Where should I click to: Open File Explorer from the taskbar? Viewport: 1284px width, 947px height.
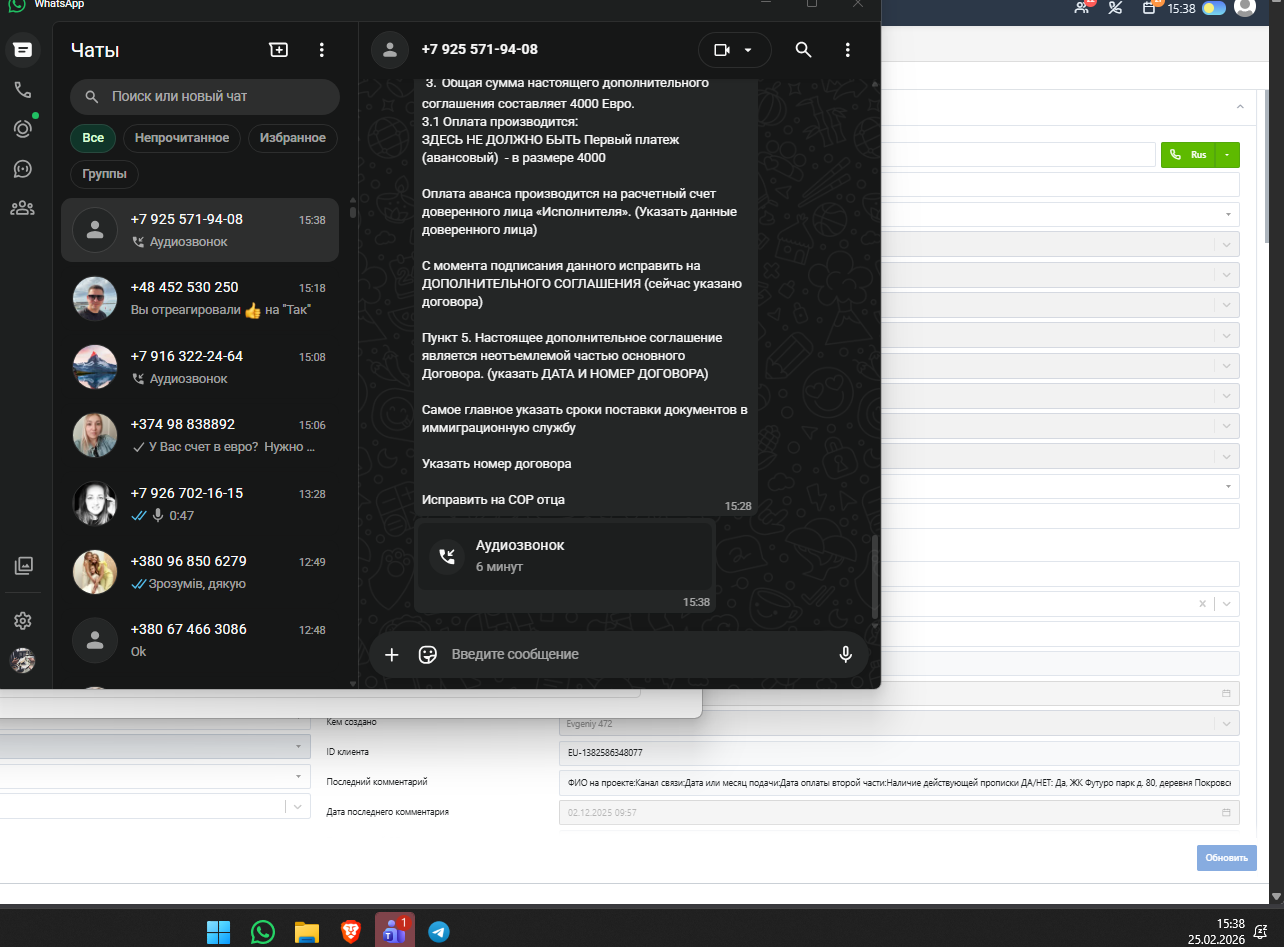pos(307,932)
